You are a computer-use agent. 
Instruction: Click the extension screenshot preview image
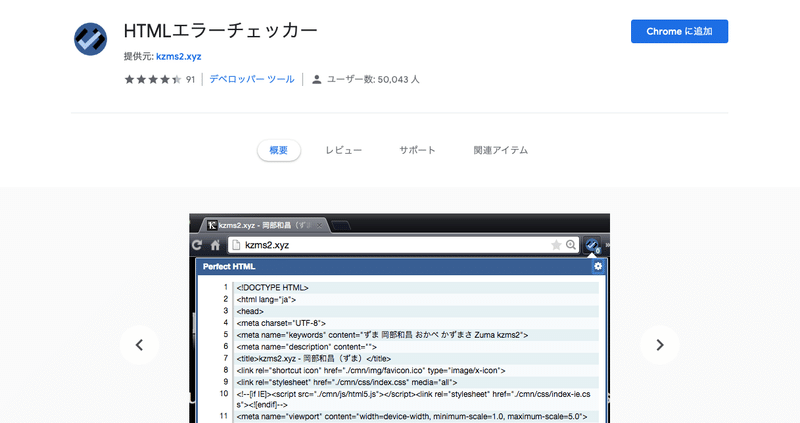pyautogui.click(x=399, y=318)
